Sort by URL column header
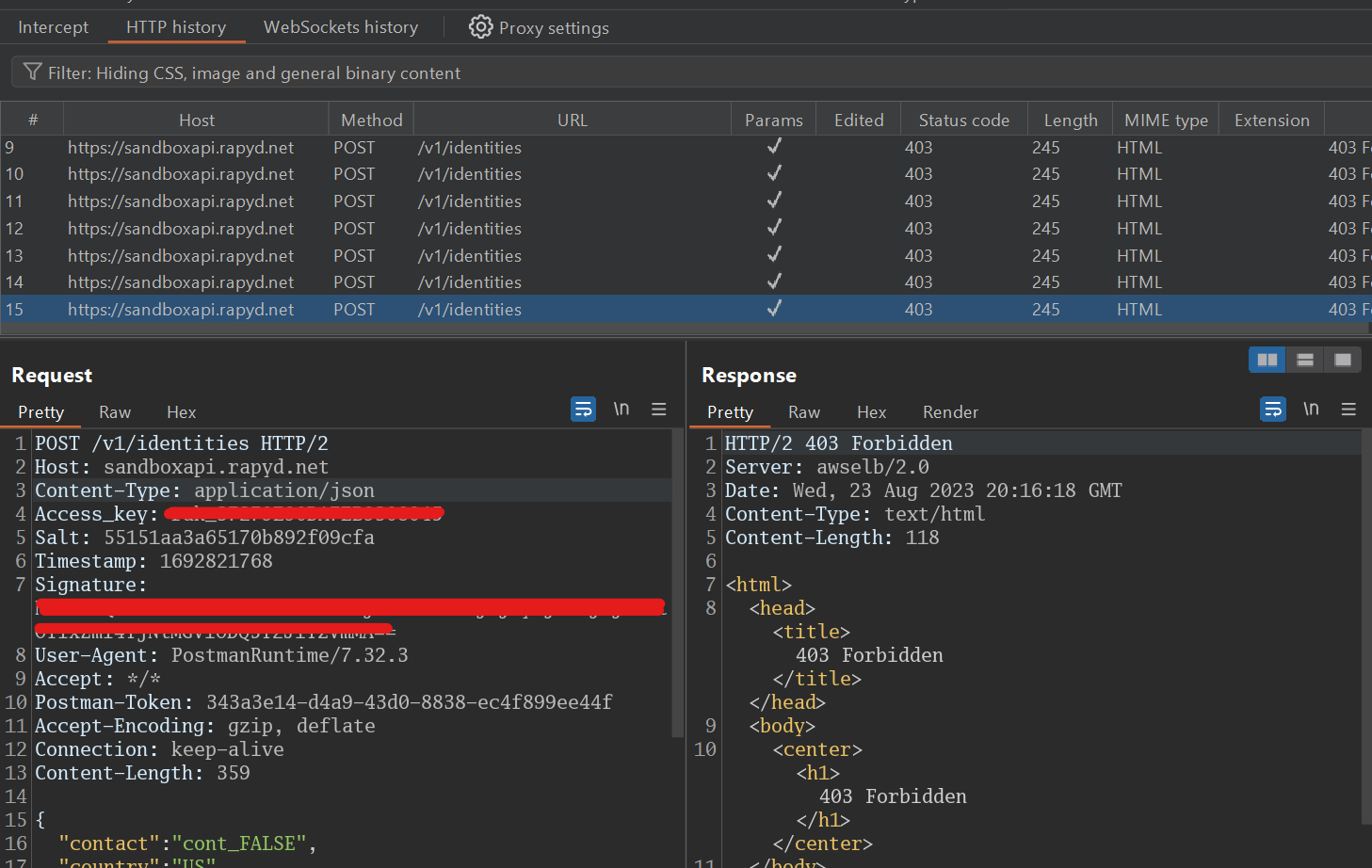Image resolution: width=1372 pixels, height=868 pixels. pos(572,120)
